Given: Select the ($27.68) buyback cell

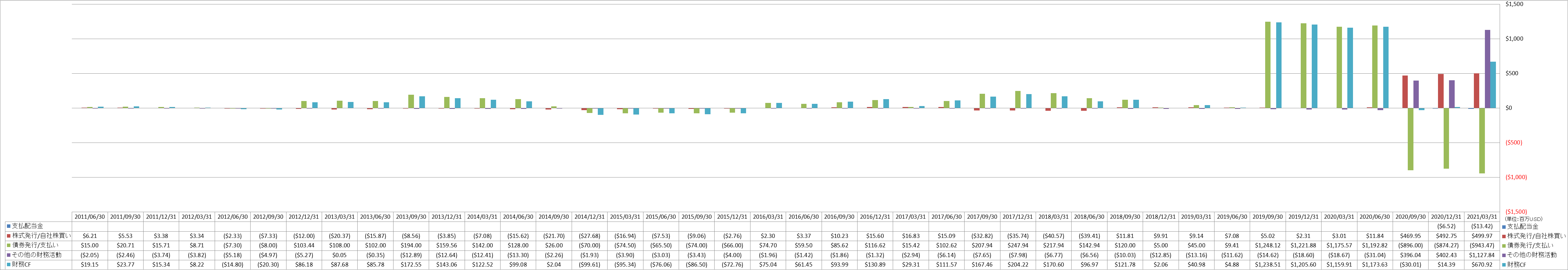Looking at the screenshot, I should pos(590,236).
